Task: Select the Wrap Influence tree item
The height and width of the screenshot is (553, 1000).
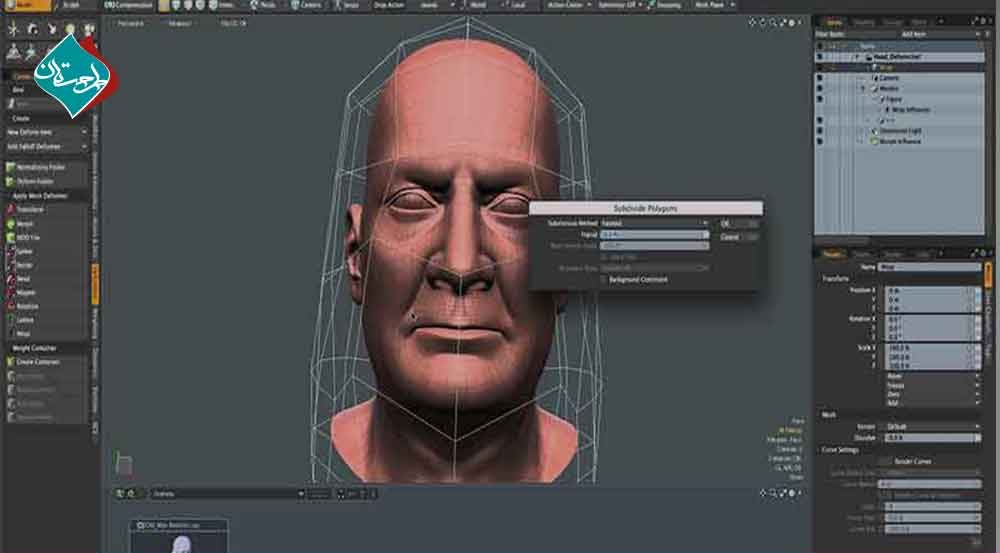Action: 910,110
